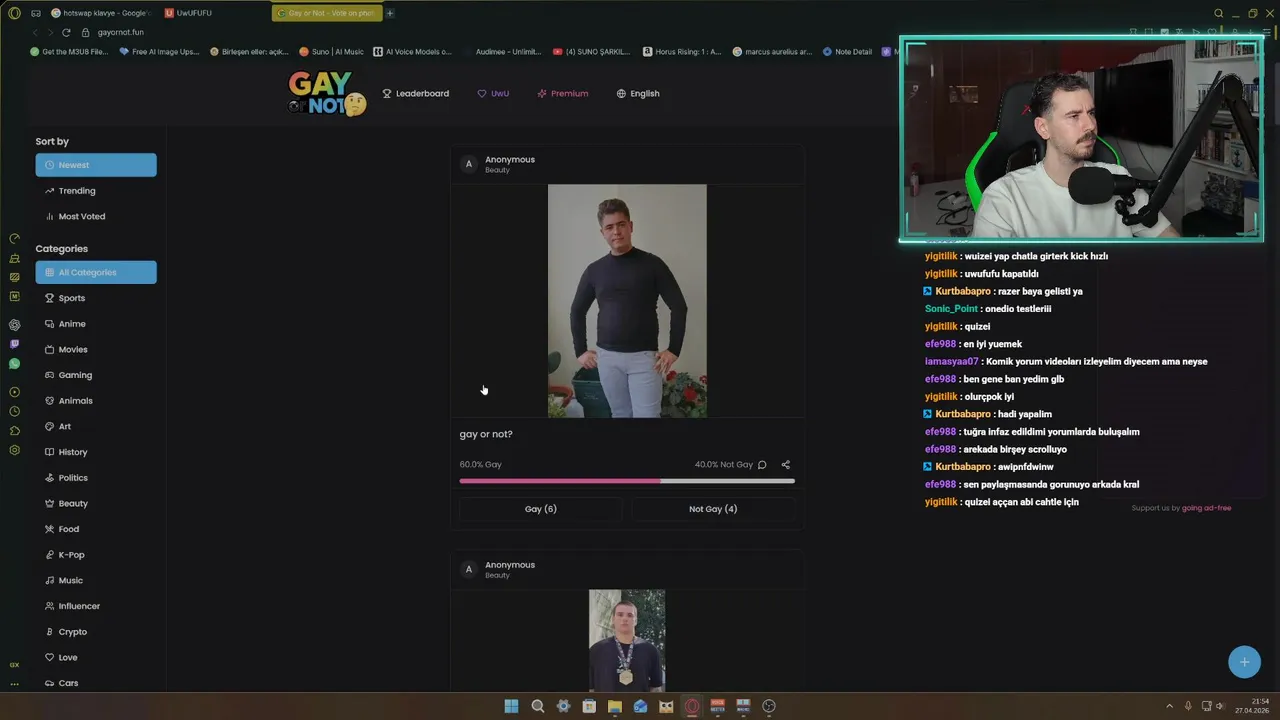The image size is (1280, 720).
Task: Select the Gay or Not browser tab
Action: pos(326,13)
